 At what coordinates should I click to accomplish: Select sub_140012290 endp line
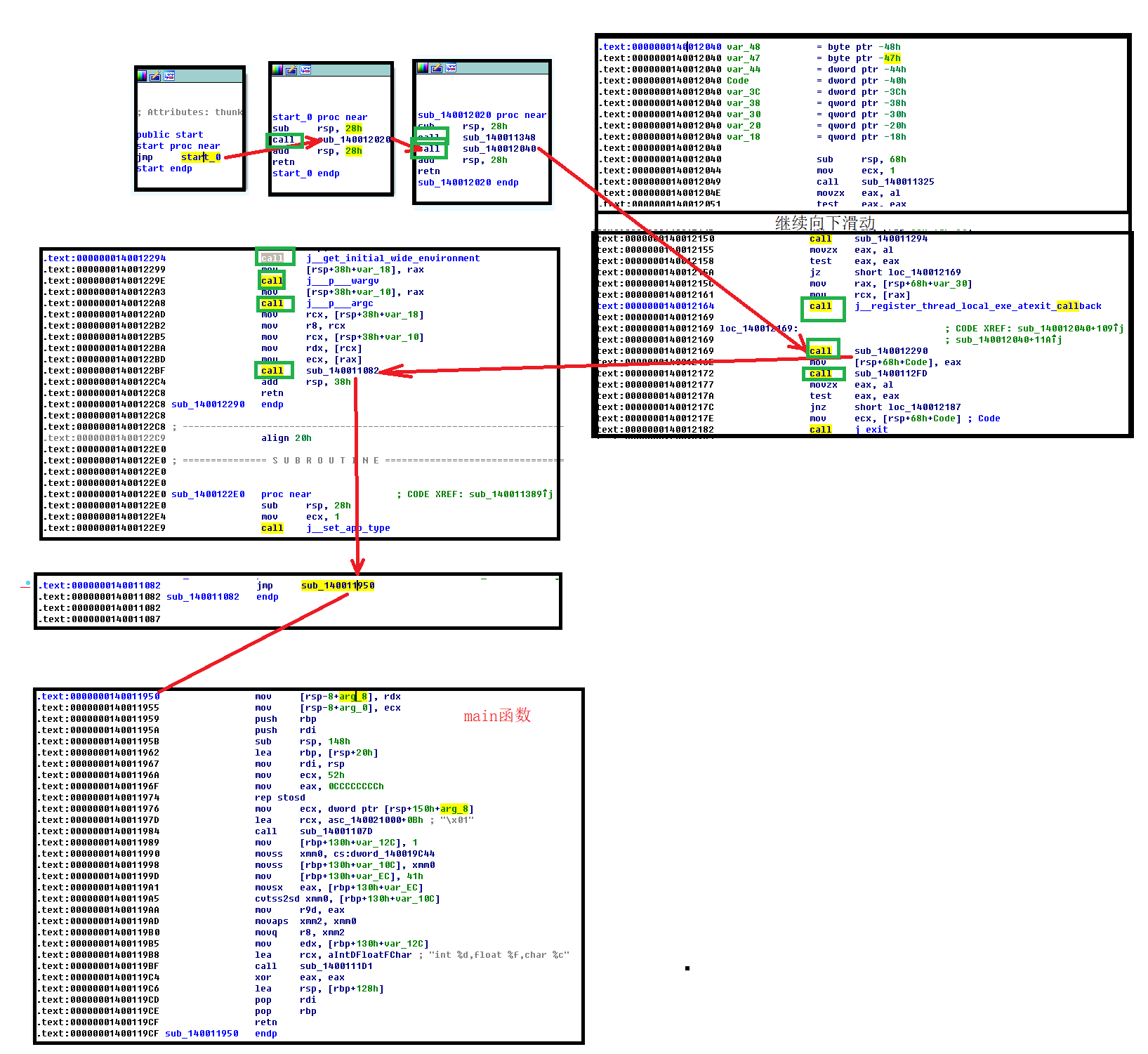227,404
